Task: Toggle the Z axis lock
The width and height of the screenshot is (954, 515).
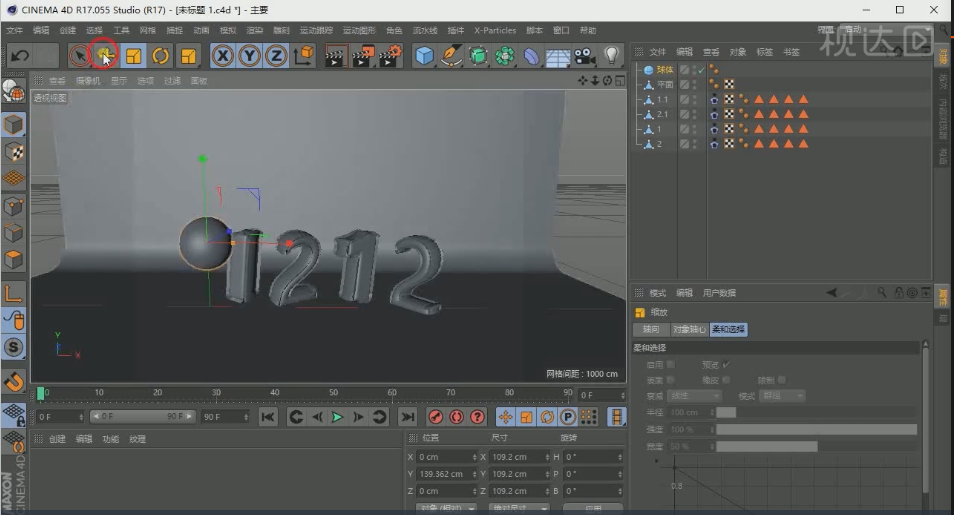Action: click(x=276, y=56)
